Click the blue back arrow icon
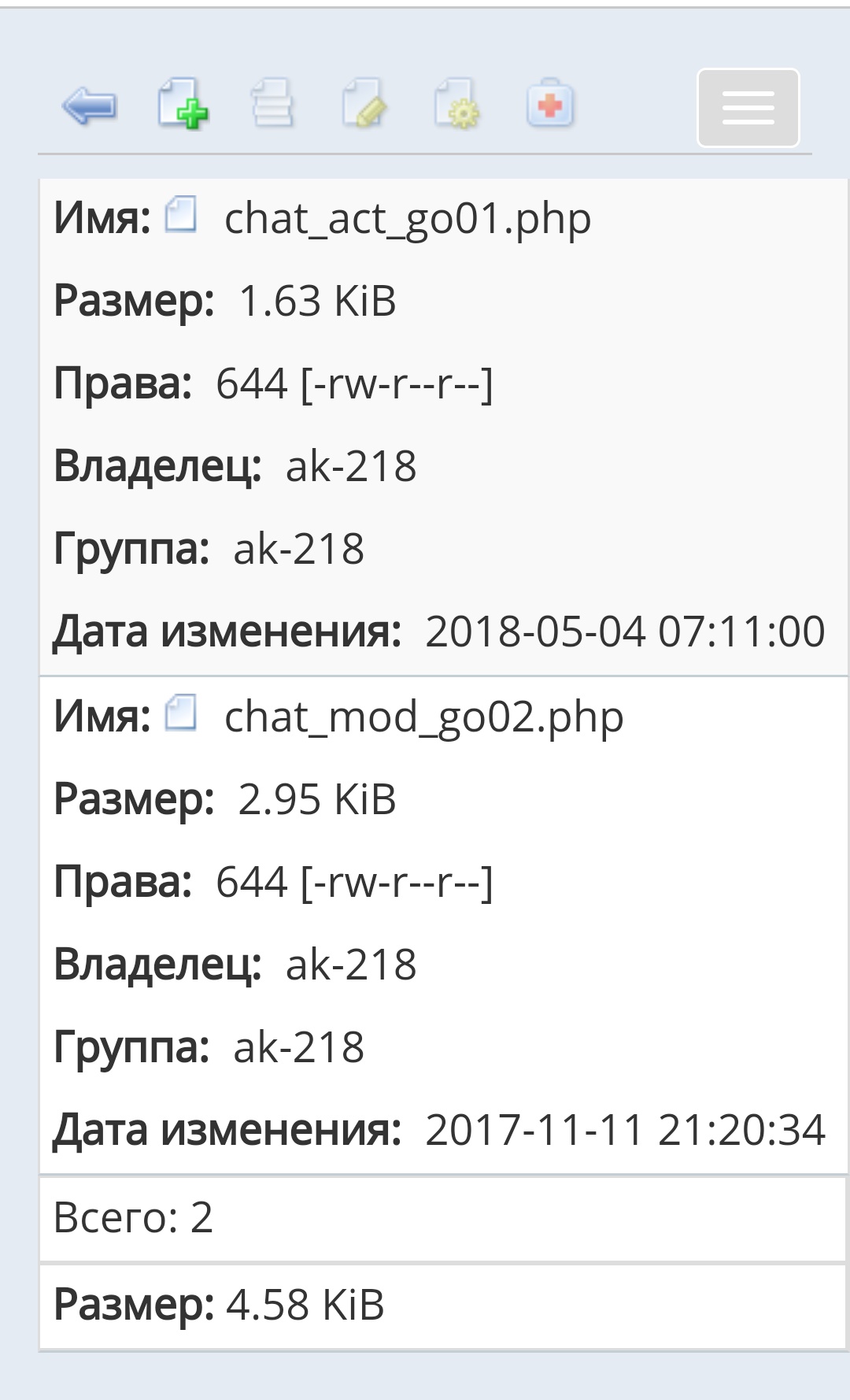 [89, 106]
